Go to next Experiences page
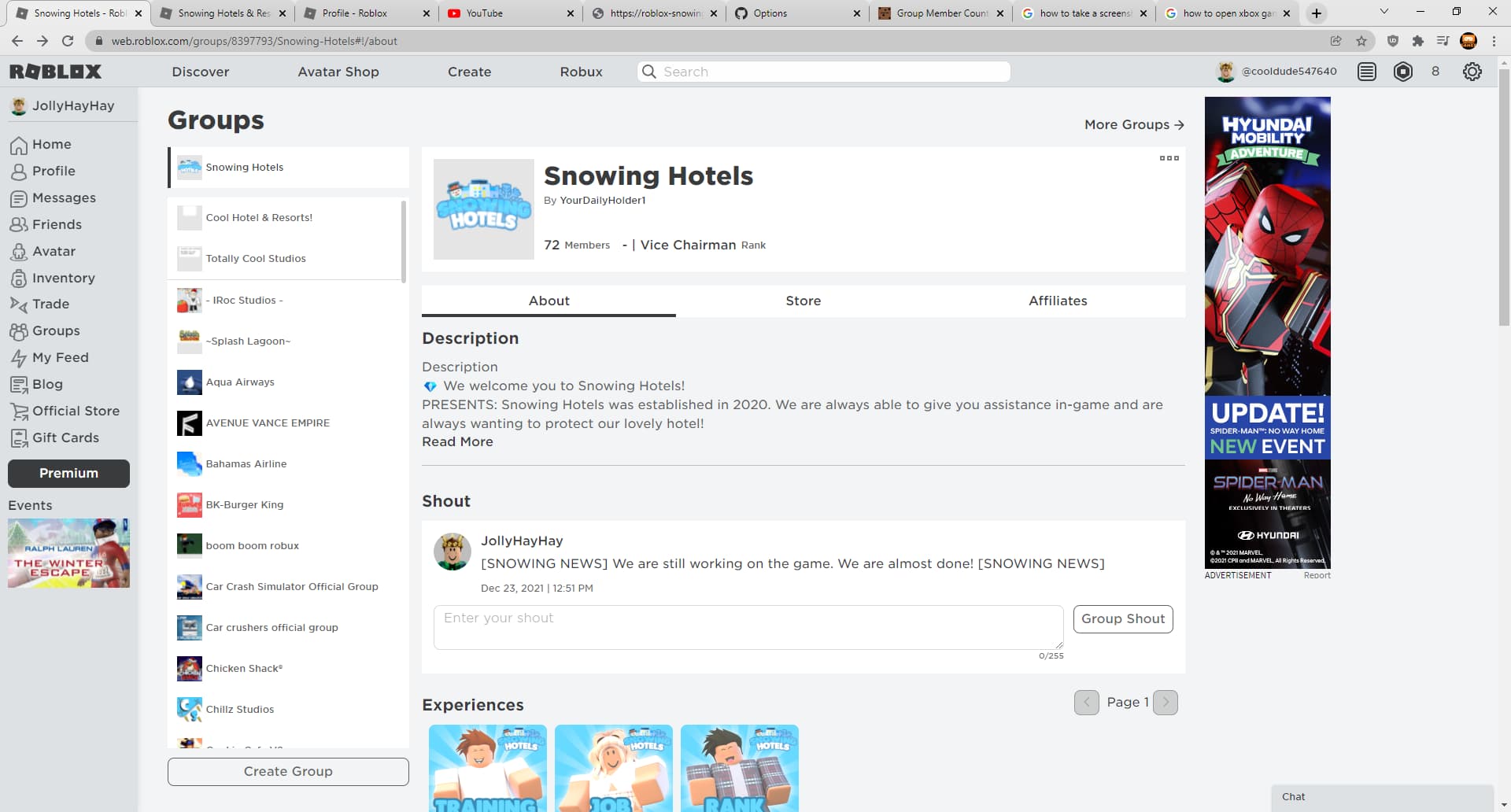The height and width of the screenshot is (812, 1511). 1166,703
